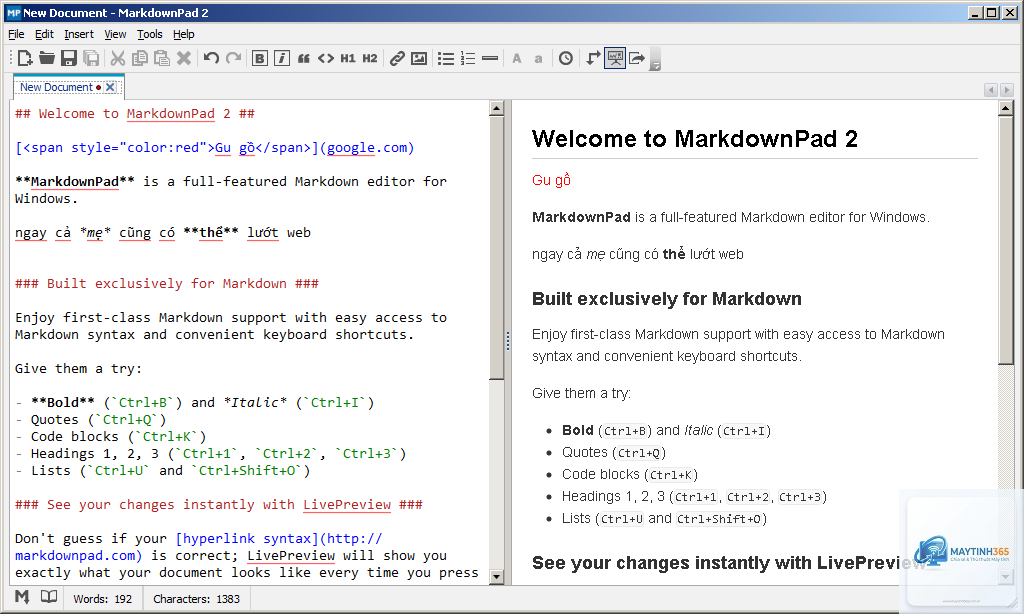This screenshot has width=1024, height=614.
Task: Insert an ordered numbered list
Action: point(468,58)
